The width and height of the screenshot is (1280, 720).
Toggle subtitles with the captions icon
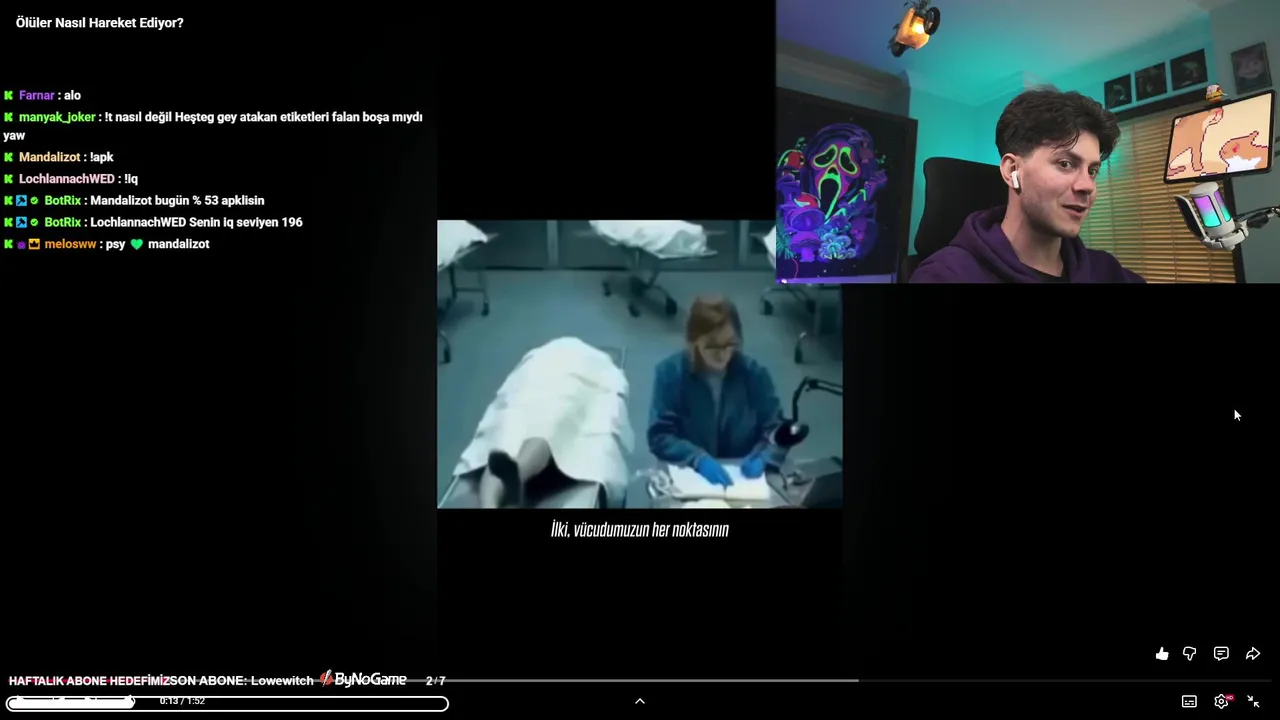tap(1189, 701)
